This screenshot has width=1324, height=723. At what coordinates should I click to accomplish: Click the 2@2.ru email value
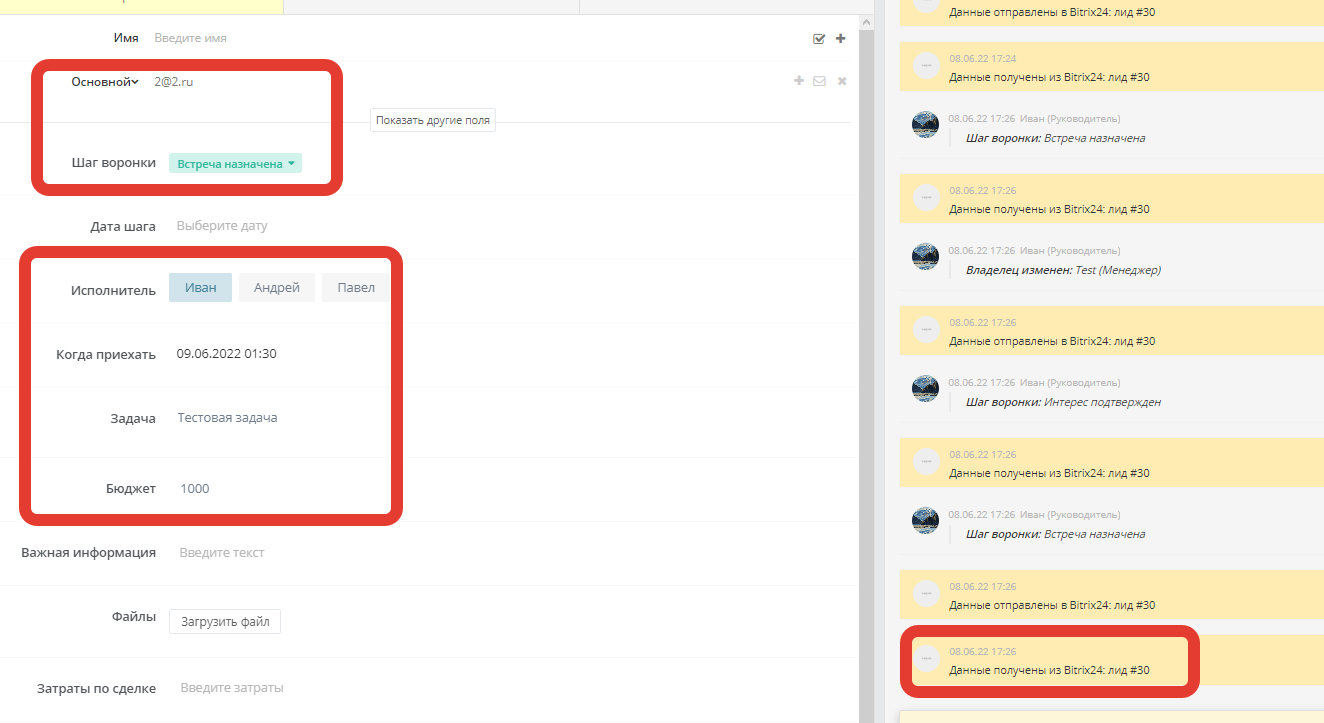click(x=173, y=82)
